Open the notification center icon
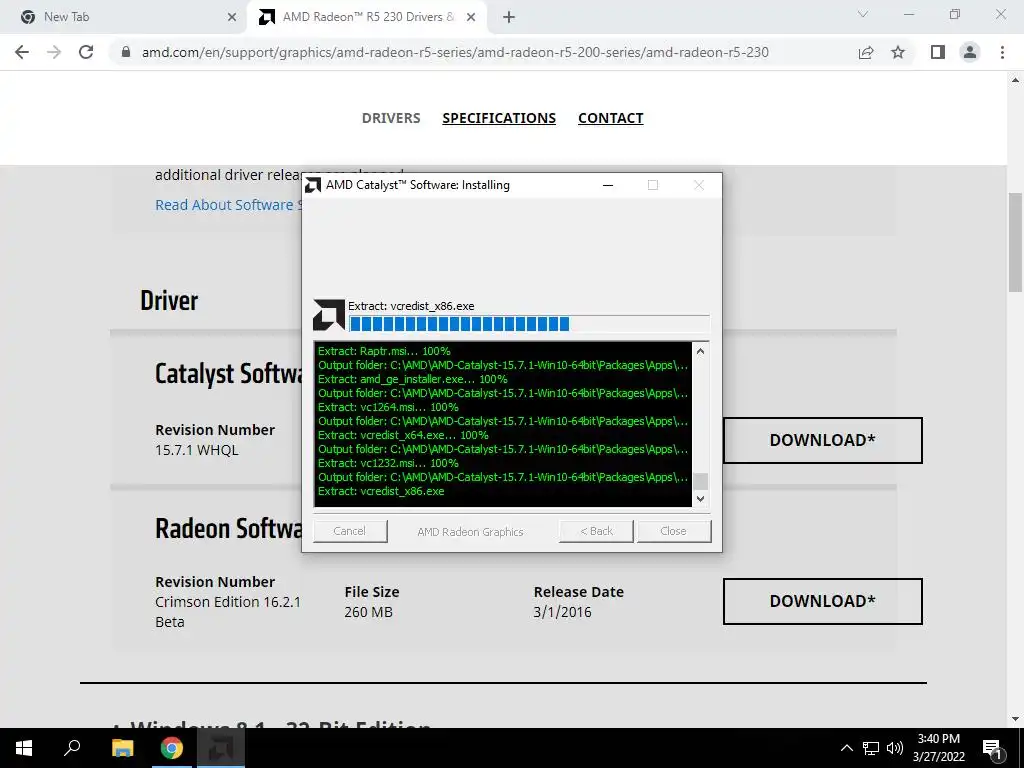1024x768 pixels. click(x=992, y=748)
